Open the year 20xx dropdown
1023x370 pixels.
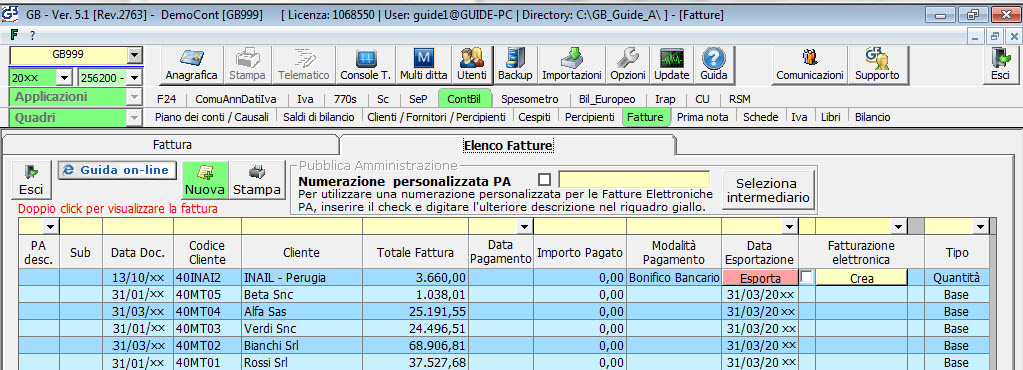coord(64,78)
